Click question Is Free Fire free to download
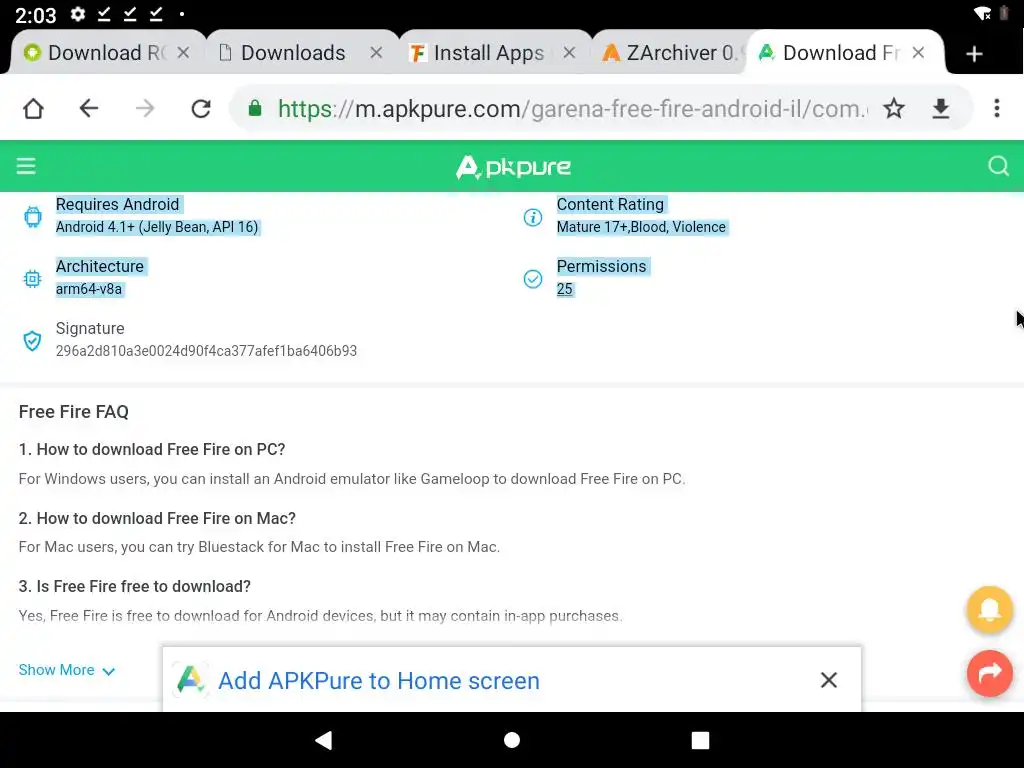Image resolution: width=1024 pixels, height=768 pixels. coord(135,586)
